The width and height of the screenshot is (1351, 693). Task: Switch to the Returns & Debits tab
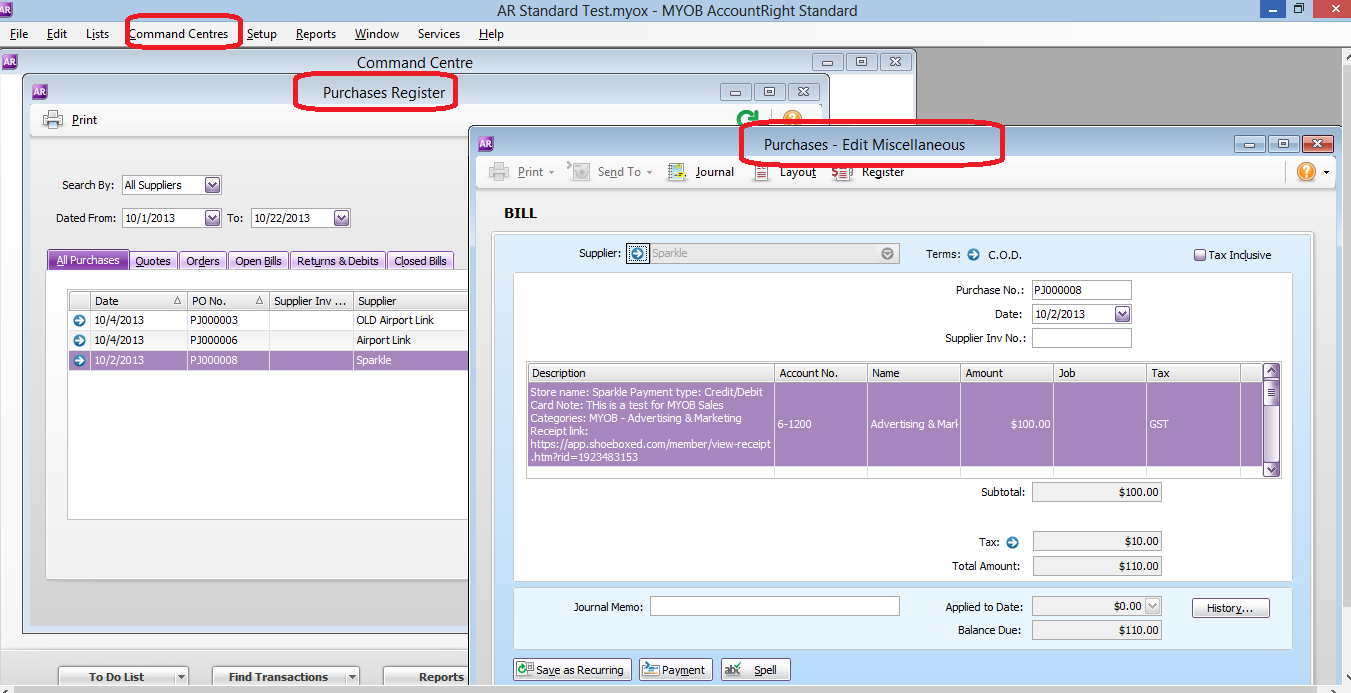(x=338, y=261)
